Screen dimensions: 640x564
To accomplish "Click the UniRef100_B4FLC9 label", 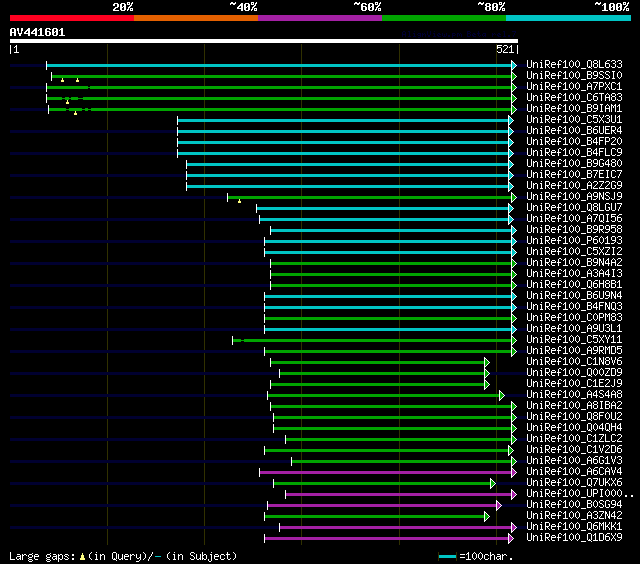I will click(574, 153).
